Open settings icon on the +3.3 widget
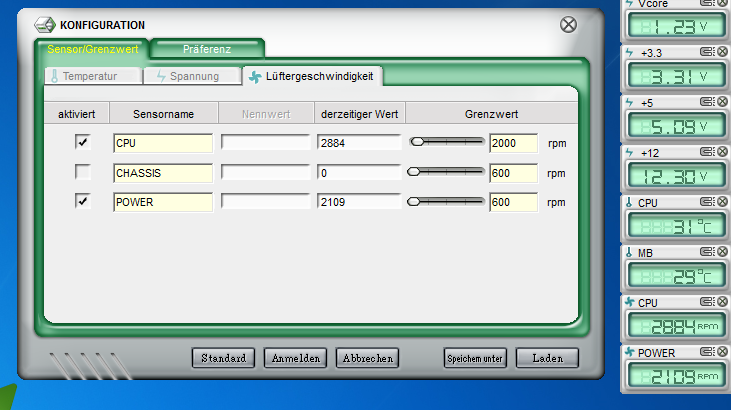Image resolution: width=731 pixels, height=410 pixels. (708, 51)
